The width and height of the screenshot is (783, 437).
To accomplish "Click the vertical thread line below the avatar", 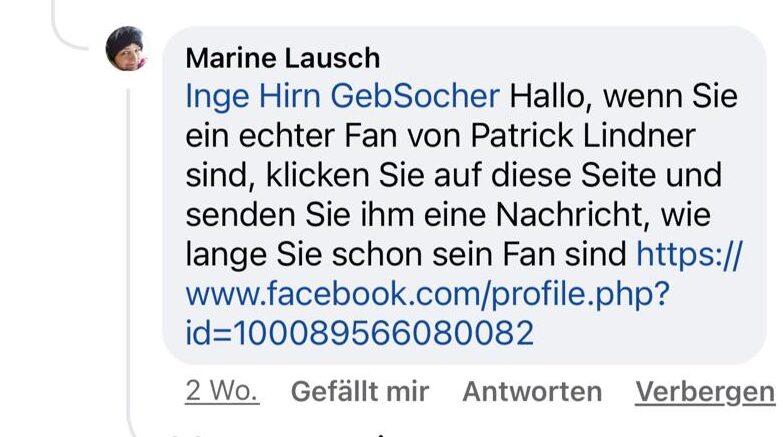I will click(x=128, y=250).
